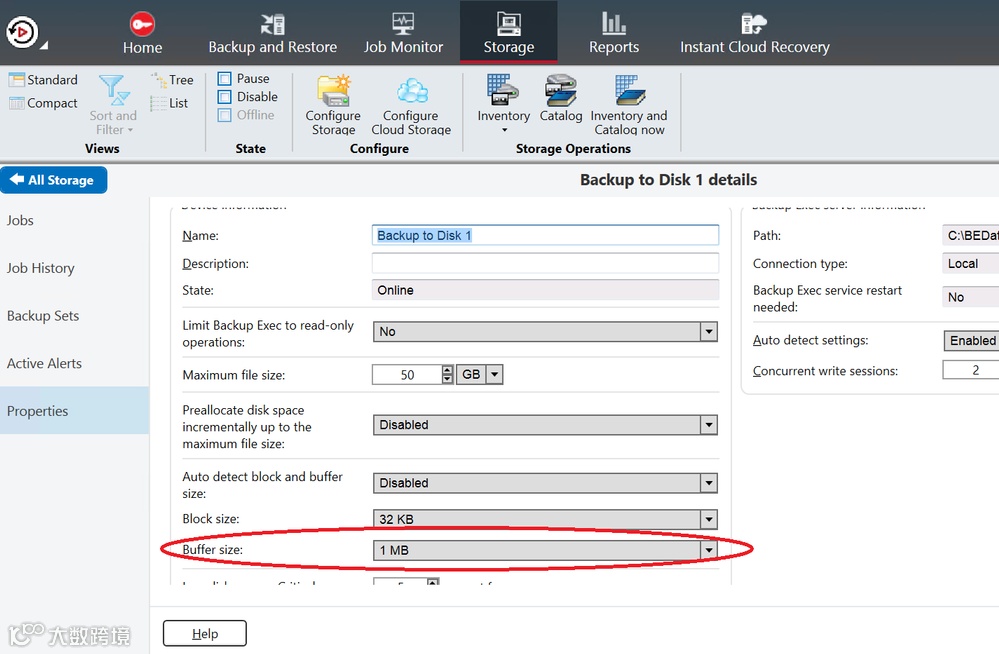The height and width of the screenshot is (654, 999).
Task: Run Inventory and Catalog now
Action: 629,105
